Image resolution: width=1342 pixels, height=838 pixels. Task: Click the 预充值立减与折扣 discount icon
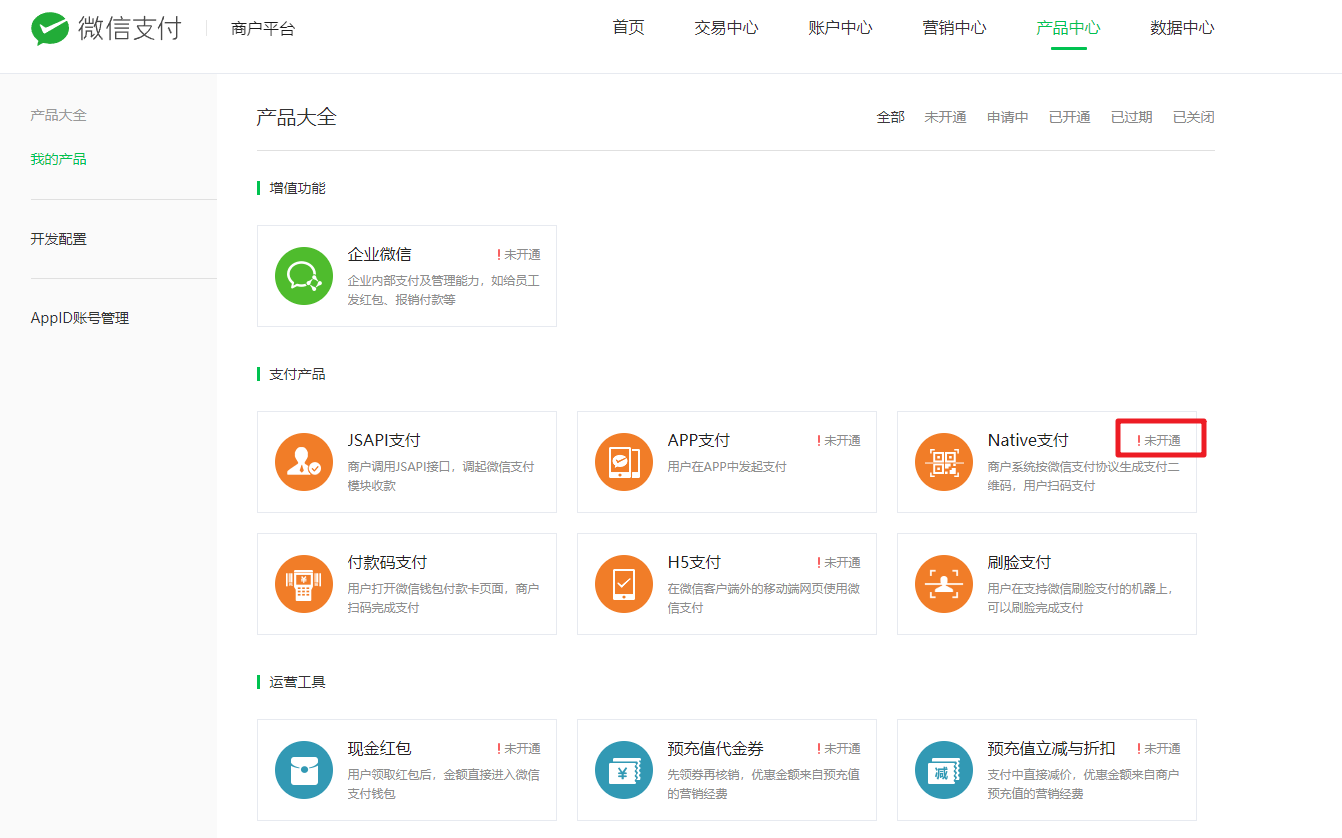[x=944, y=770]
